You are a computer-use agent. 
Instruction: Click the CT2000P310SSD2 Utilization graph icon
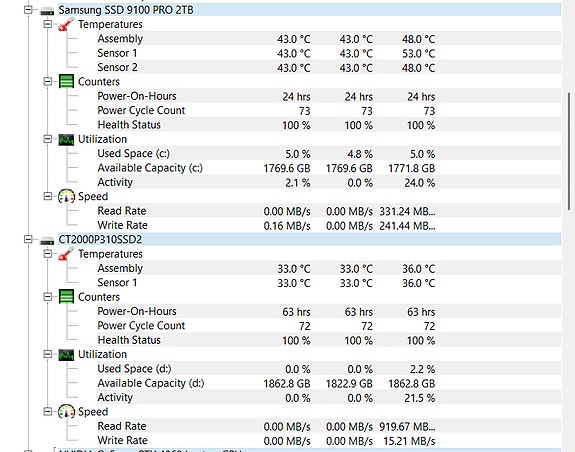pyautogui.click(x=66, y=354)
